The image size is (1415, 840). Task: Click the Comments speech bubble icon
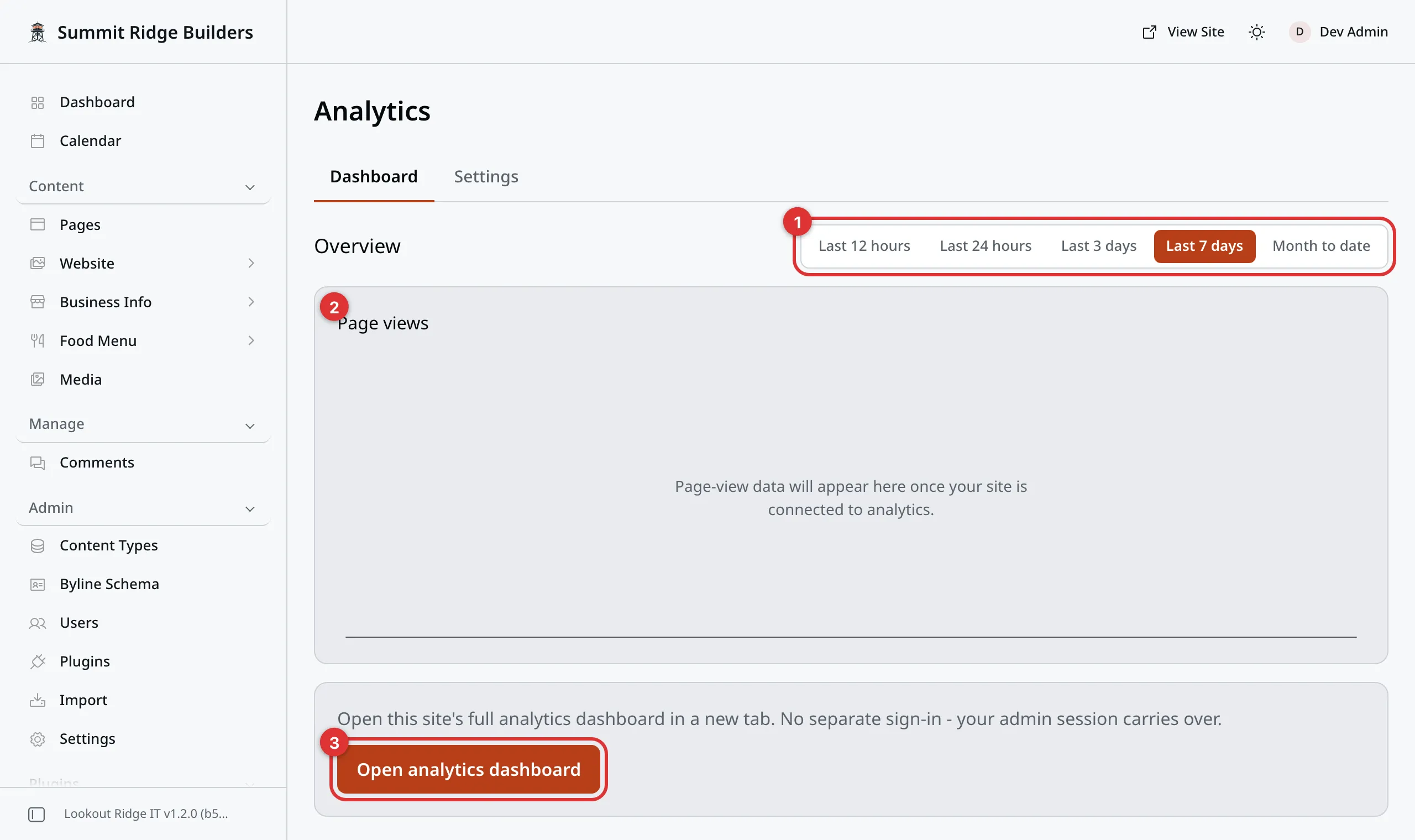coord(38,463)
